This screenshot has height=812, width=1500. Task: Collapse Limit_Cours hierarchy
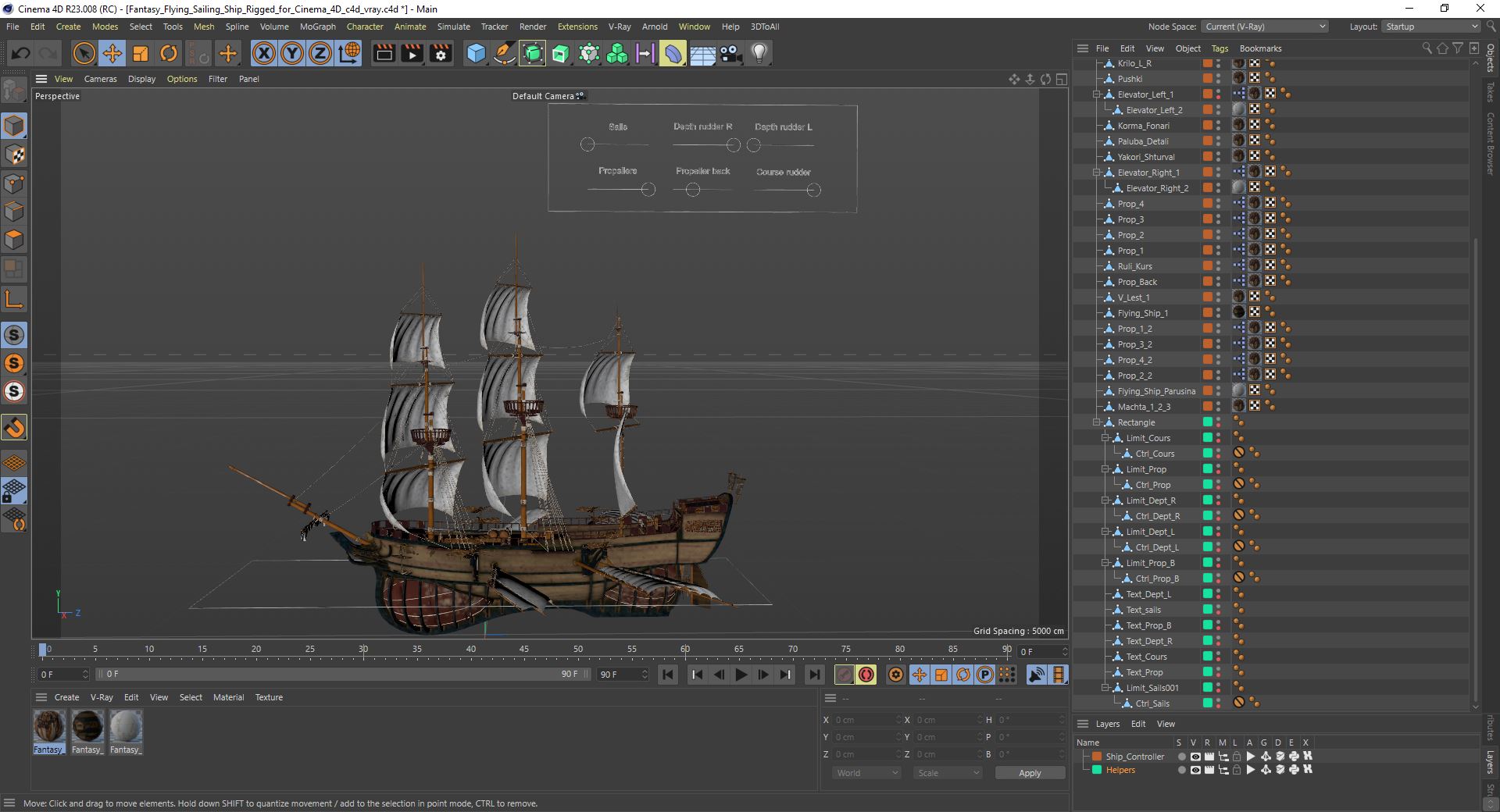tap(1105, 438)
